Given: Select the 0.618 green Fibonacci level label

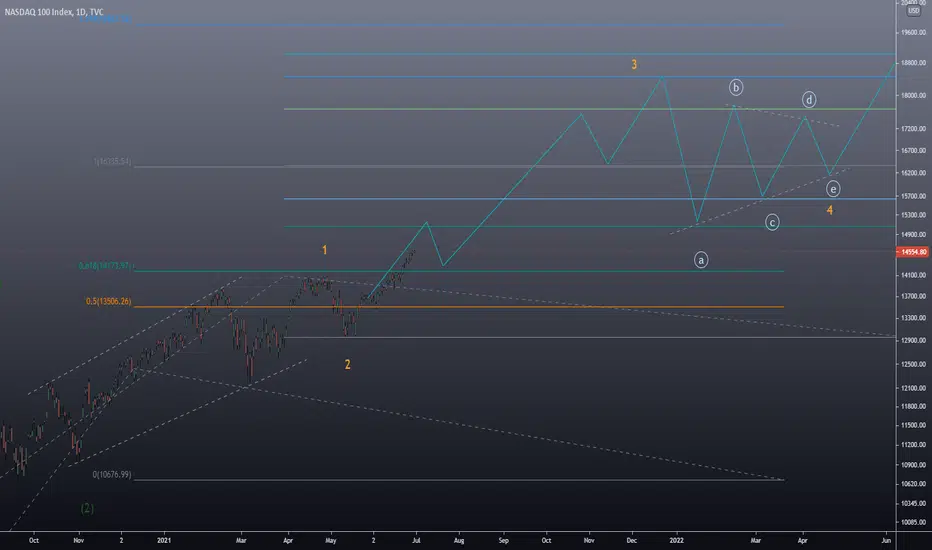Looking at the screenshot, I should pos(105,266).
